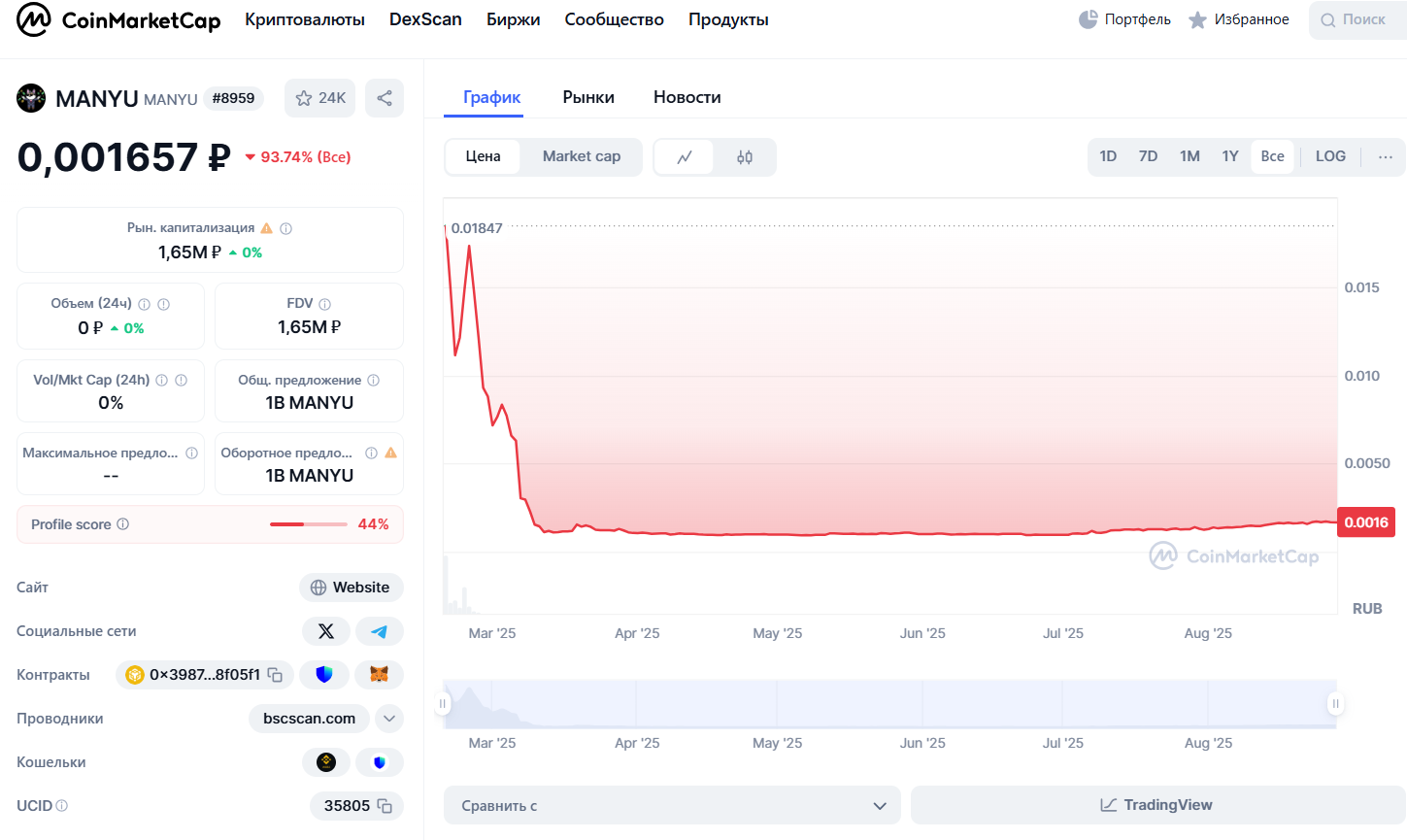
Task: Open the Portfolio pie chart icon
Action: point(1088,19)
